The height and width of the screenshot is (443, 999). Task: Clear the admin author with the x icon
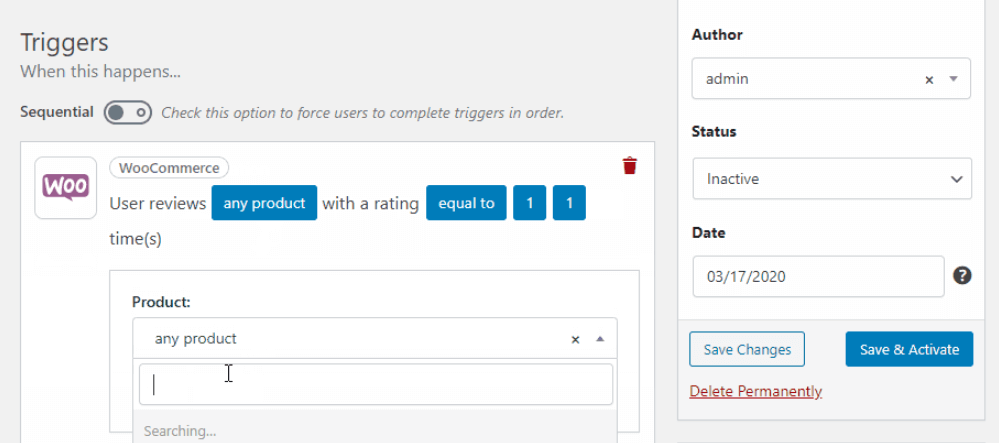pos(929,79)
